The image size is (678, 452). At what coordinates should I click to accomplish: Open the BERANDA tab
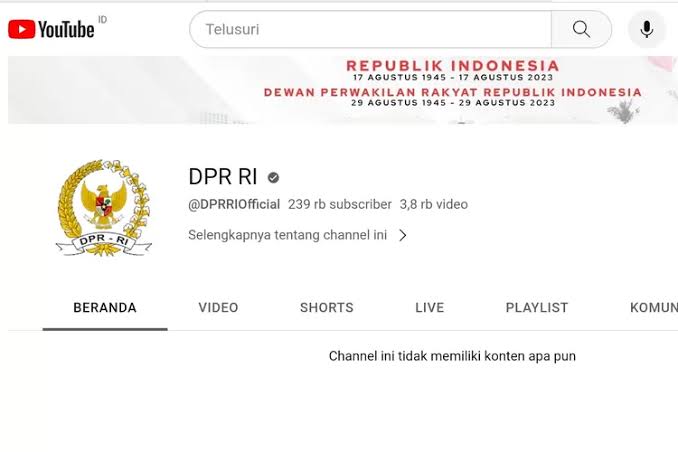(x=105, y=308)
